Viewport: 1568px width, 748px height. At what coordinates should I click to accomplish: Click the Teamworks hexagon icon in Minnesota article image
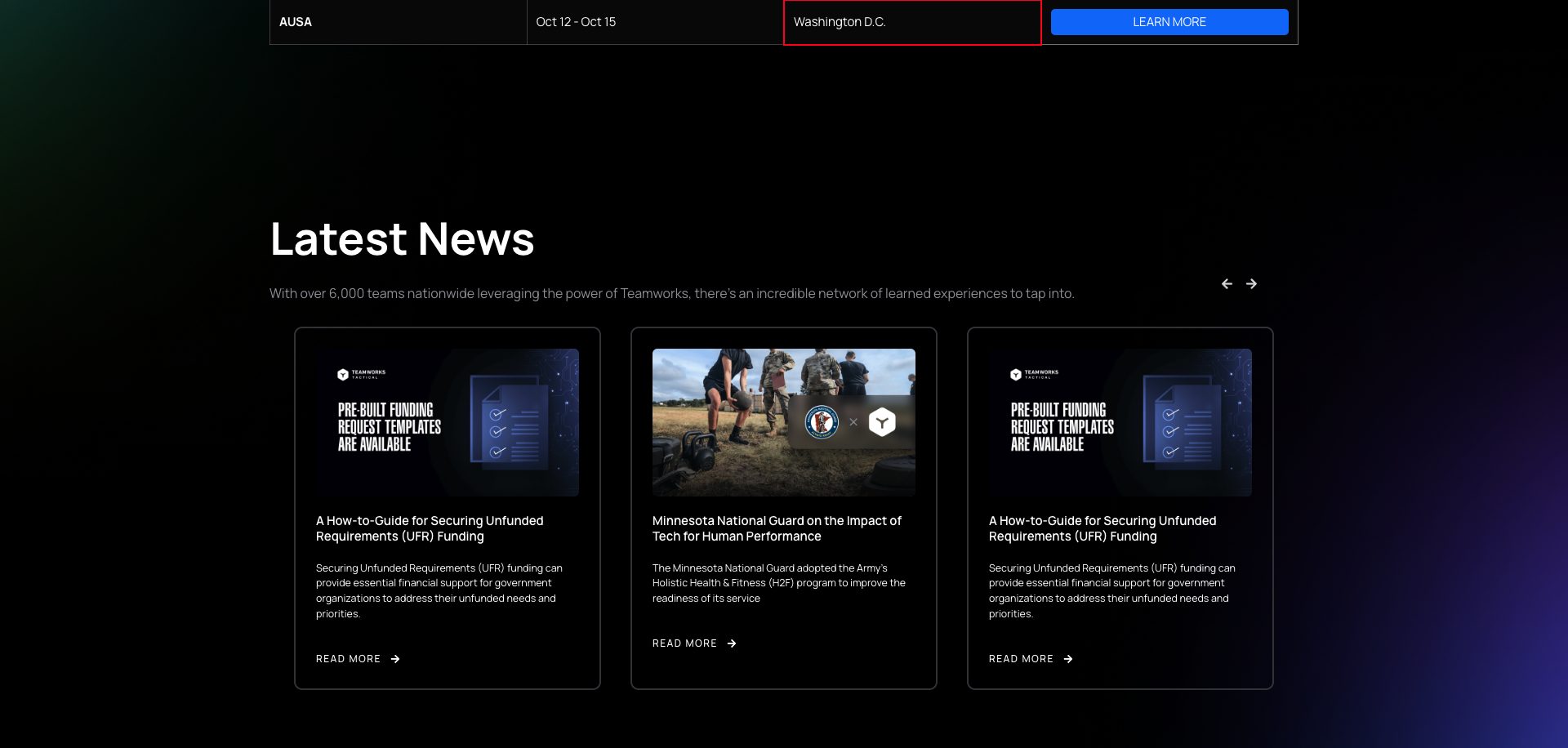click(x=882, y=422)
